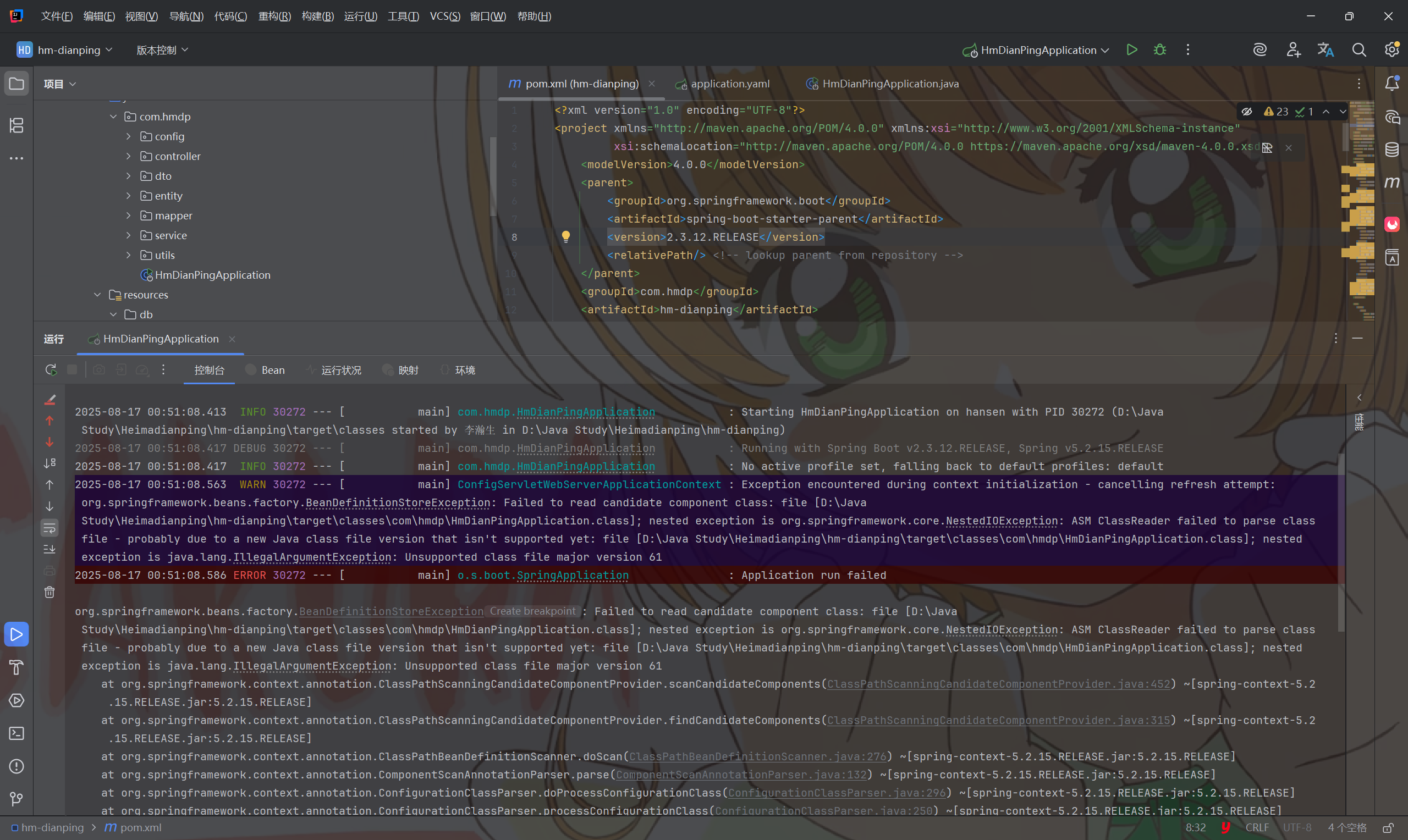Open the Maven tool window
1408x840 pixels.
pyautogui.click(x=1391, y=183)
